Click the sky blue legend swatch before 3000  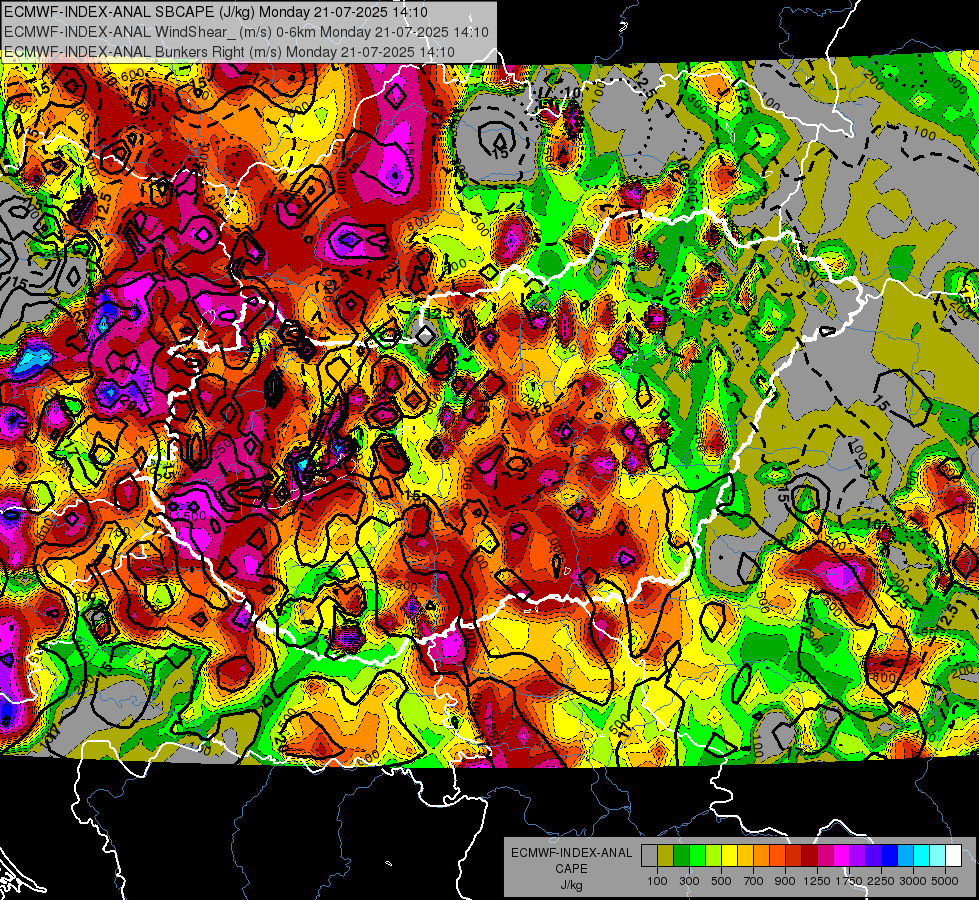905,855
